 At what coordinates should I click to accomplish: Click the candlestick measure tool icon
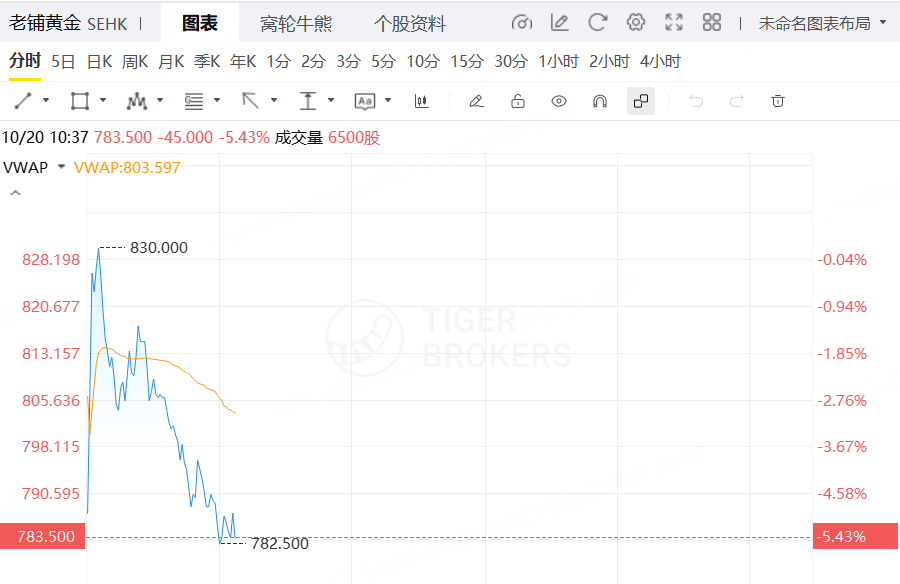(422, 101)
